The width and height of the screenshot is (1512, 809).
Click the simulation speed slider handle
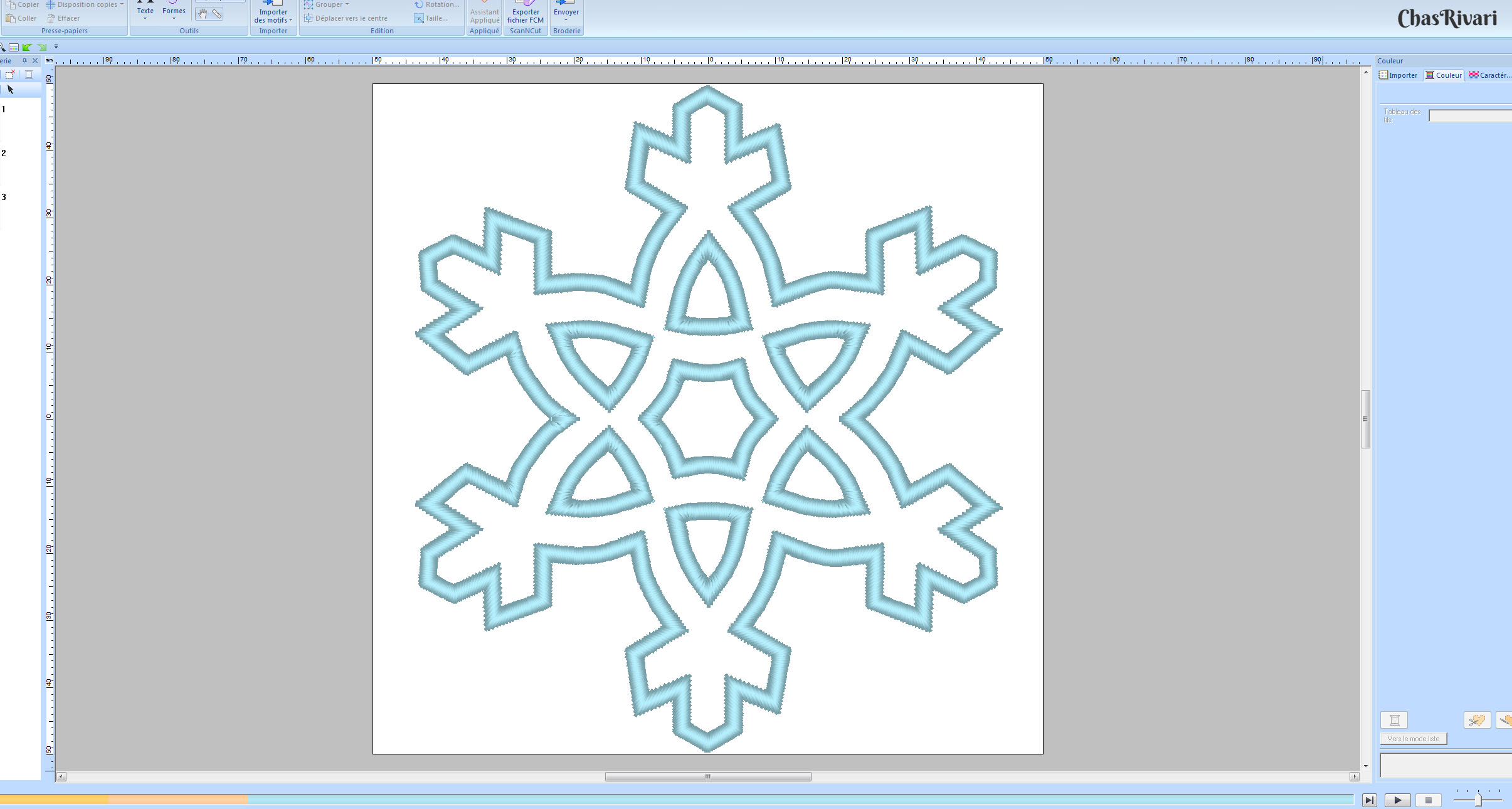[x=1478, y=800]
